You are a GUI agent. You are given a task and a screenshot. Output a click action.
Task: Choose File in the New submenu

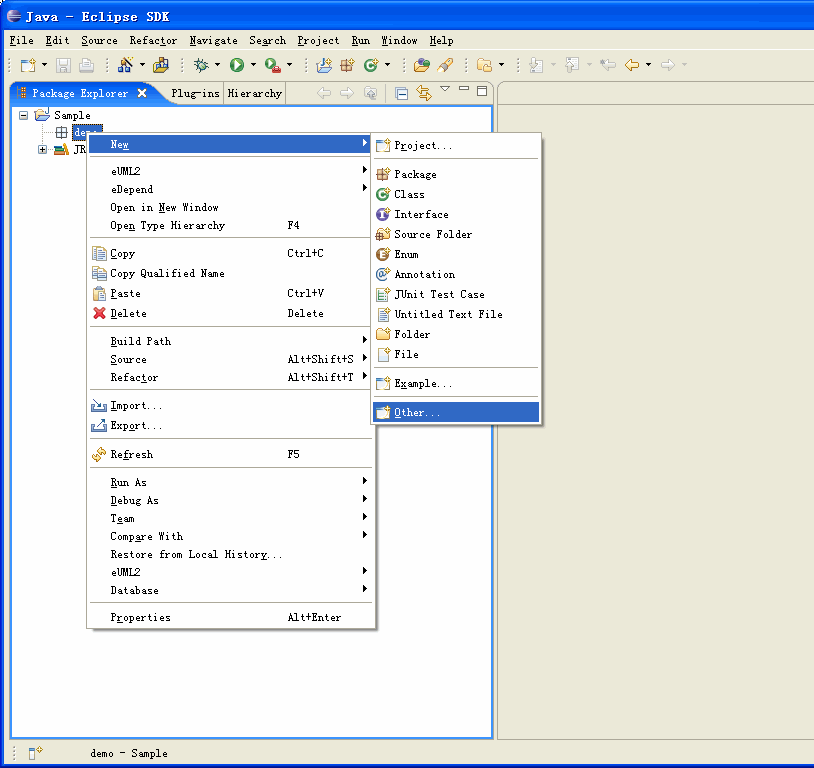[x=456, y=354]
